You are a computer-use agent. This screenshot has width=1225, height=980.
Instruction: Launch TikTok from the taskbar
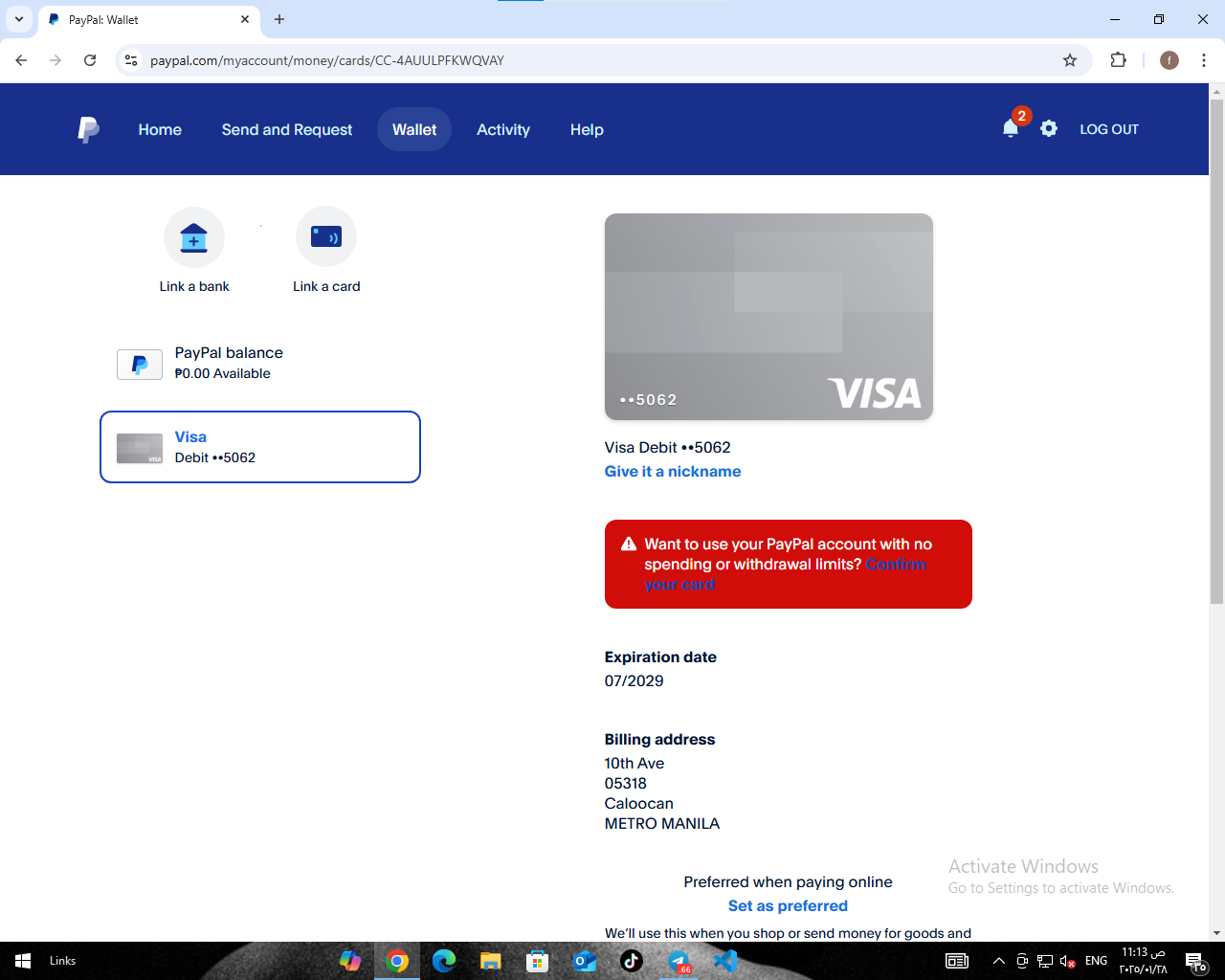(x=632, y=961)
